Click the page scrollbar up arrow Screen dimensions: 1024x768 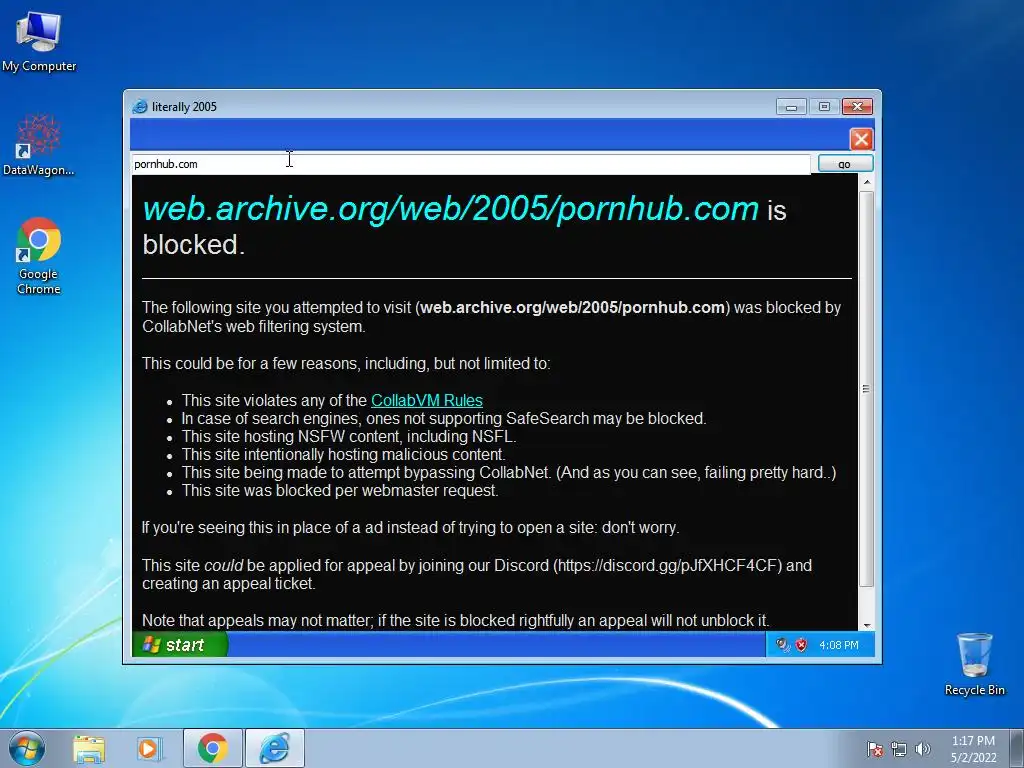pyautogui.click(x=867, y=182)
